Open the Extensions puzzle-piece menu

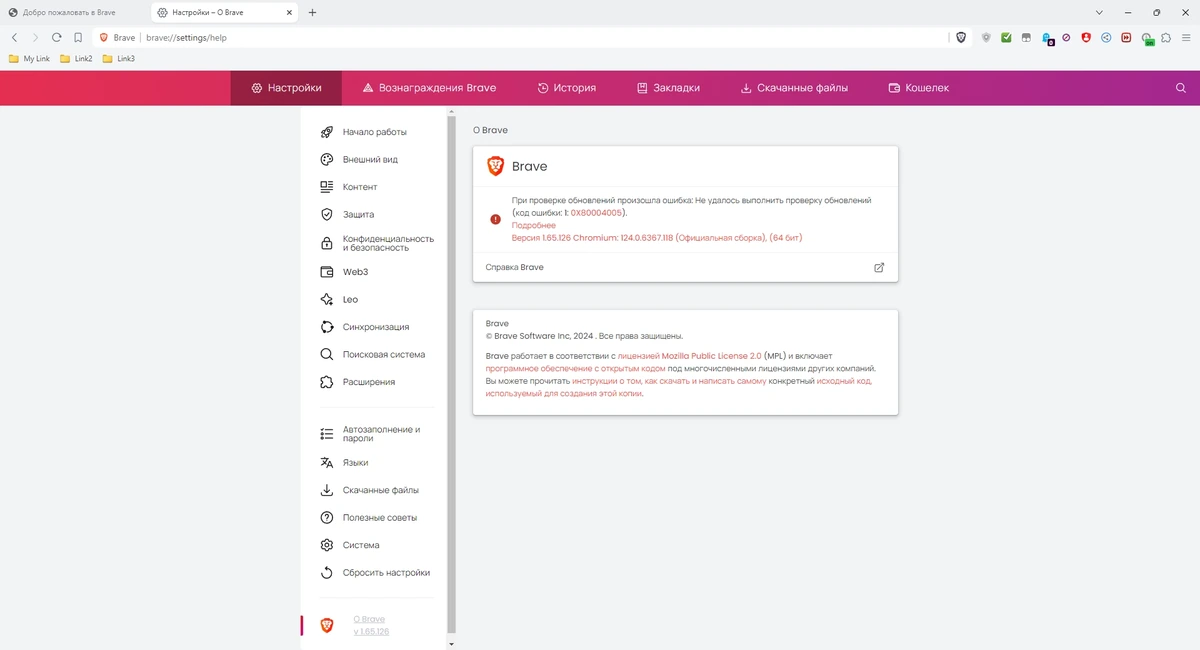(x=1166, y=37)
